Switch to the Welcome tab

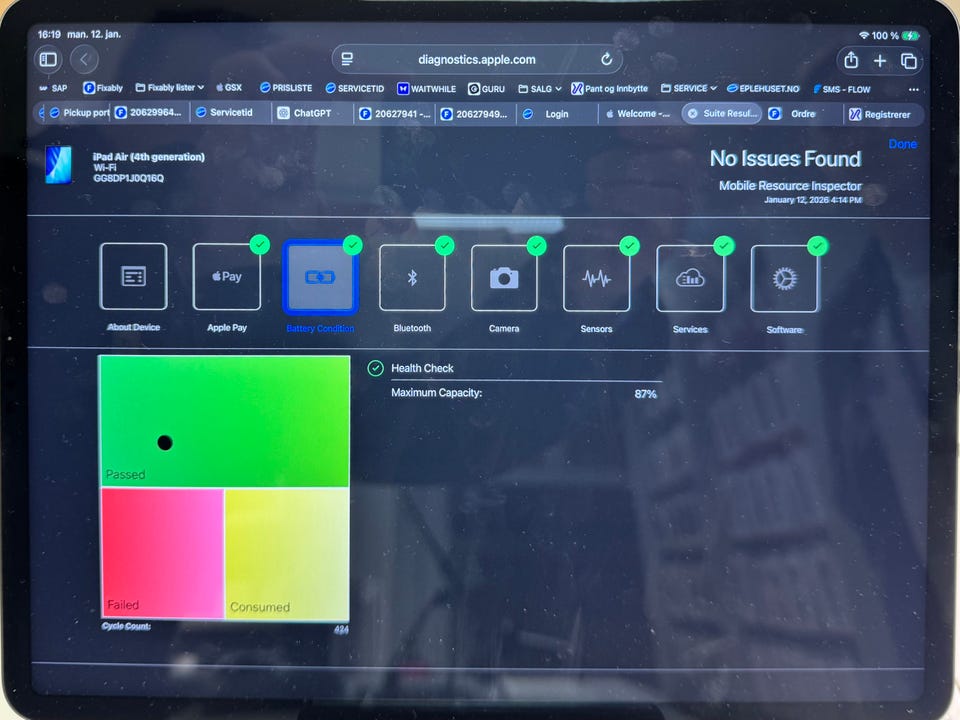point(637,114)
